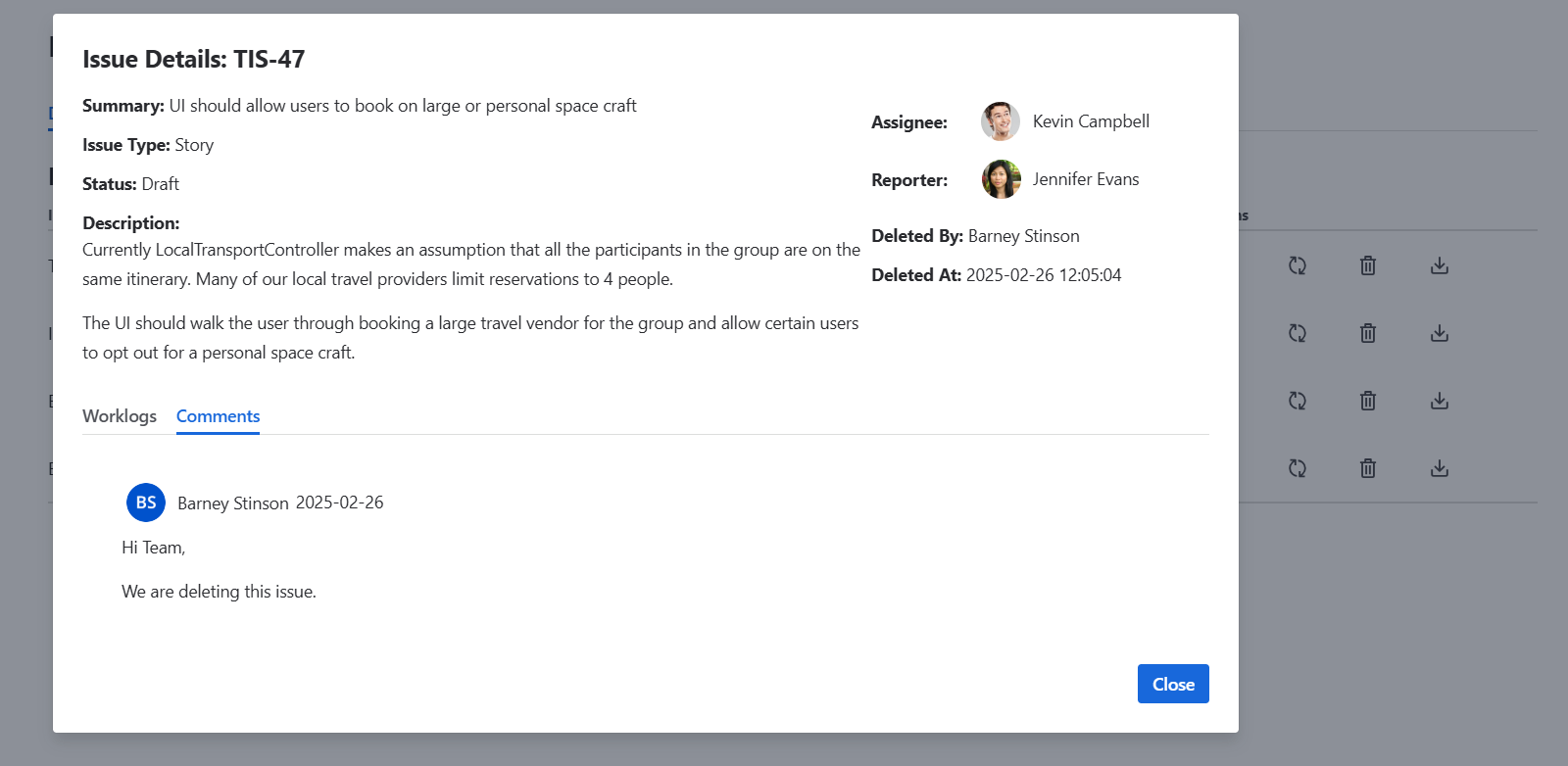Click the restore icon in the first row
This screenshot has width=1568, height=766.
click(1298, 265)
